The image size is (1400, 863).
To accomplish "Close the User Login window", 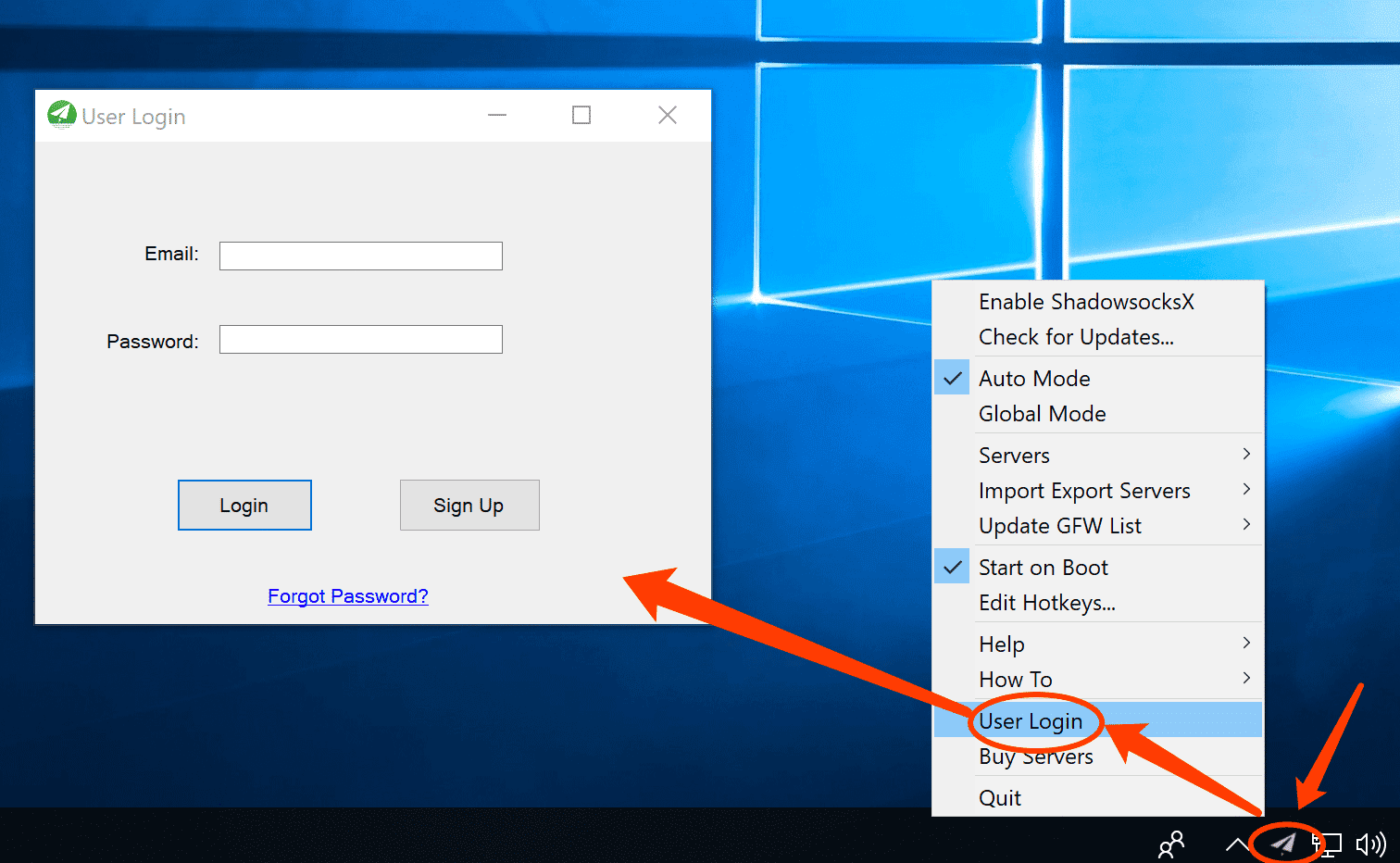I will tap(668, 115).
